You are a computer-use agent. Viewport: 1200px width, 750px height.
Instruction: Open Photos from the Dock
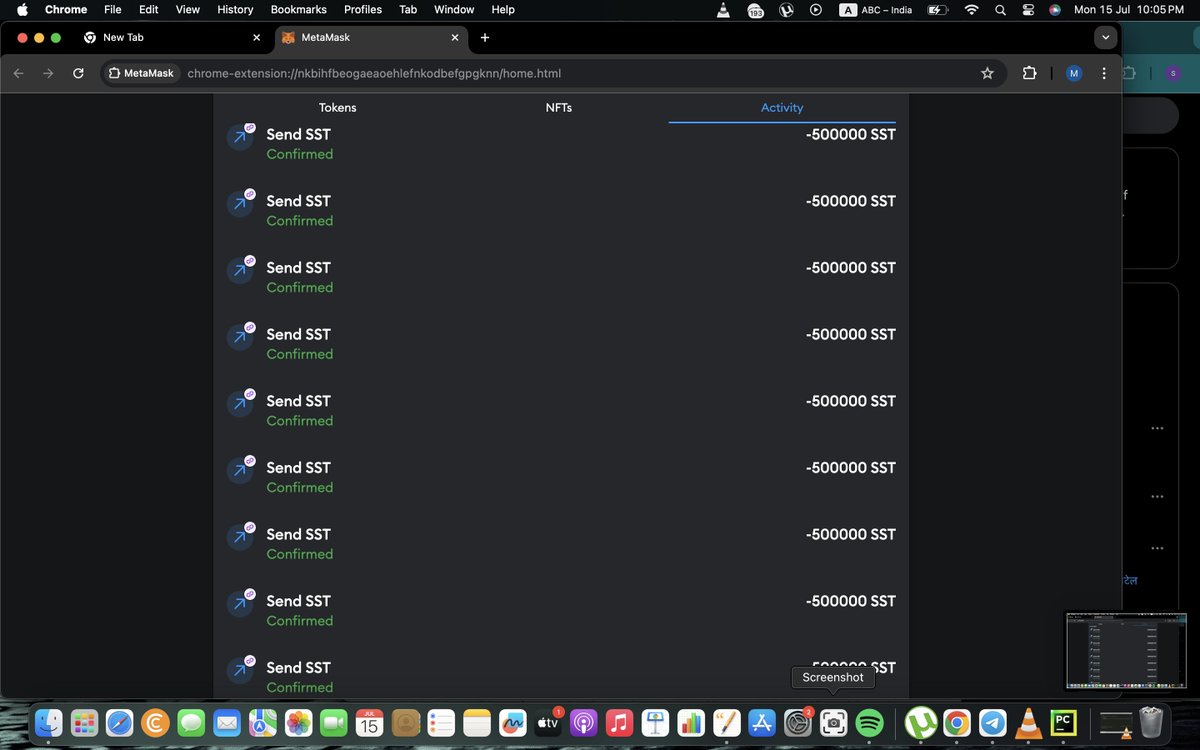coord(298,722)
